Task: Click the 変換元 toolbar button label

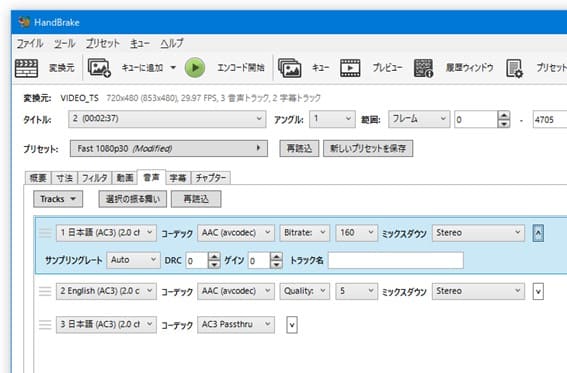Action: (x=62, y=68)
